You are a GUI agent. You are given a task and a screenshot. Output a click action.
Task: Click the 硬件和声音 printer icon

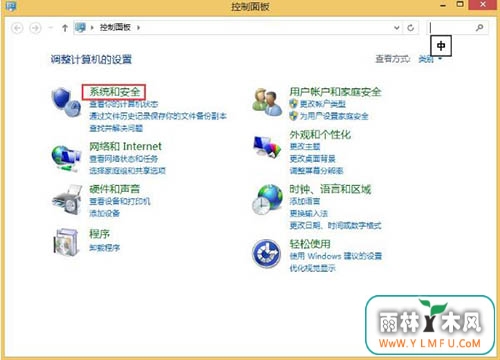67,200
